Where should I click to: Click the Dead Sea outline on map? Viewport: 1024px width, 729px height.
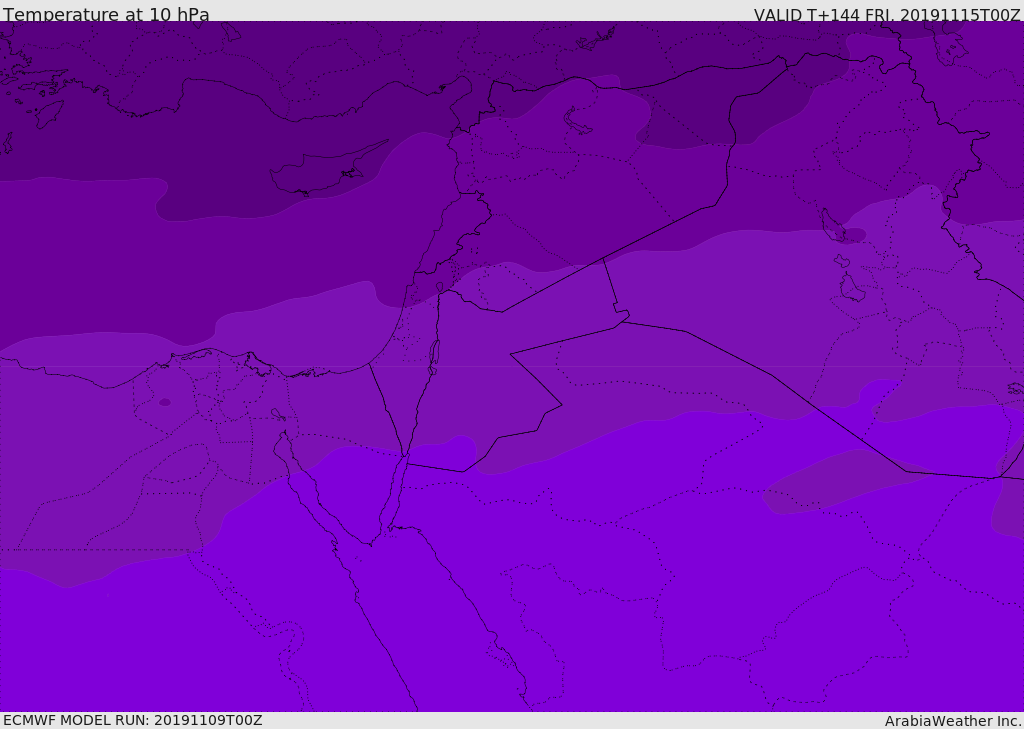tap(433, 357)
